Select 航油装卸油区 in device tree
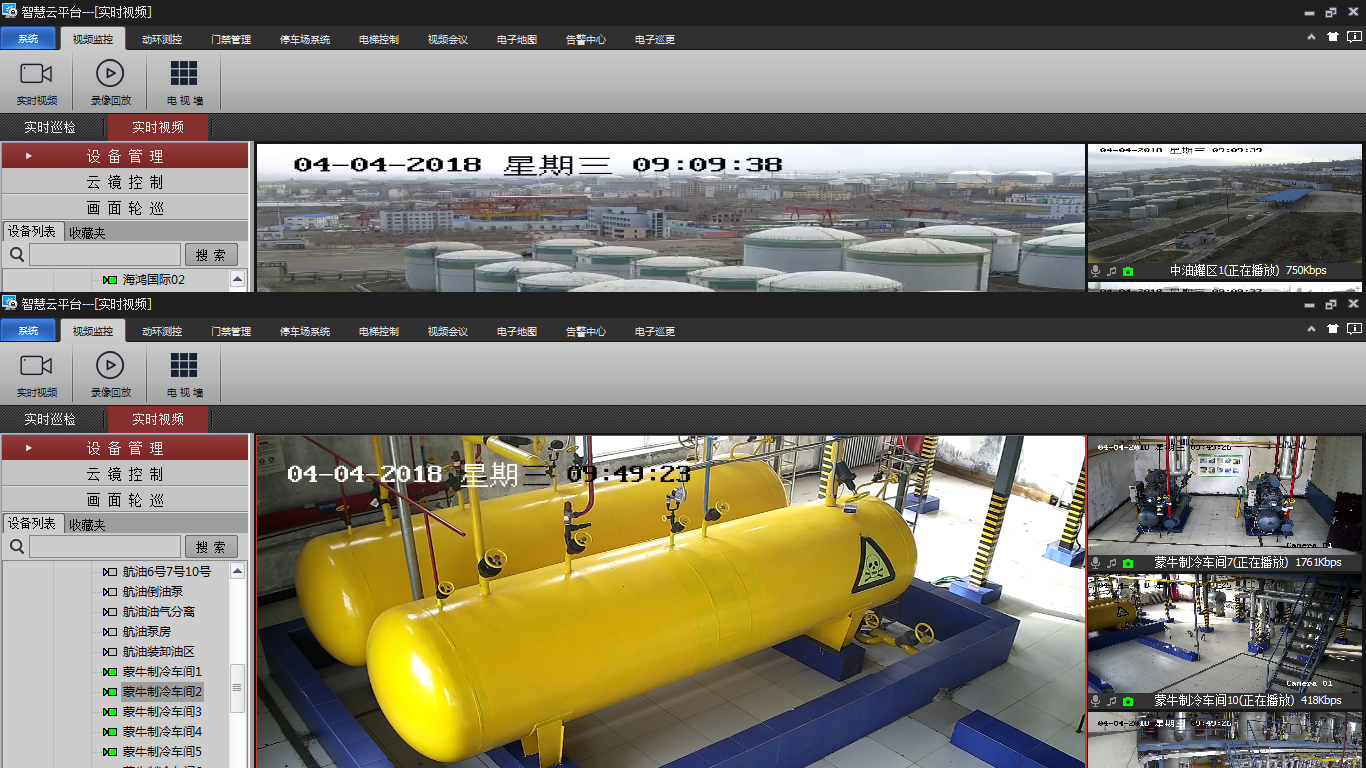1366x768 pixels. (159, 652)
